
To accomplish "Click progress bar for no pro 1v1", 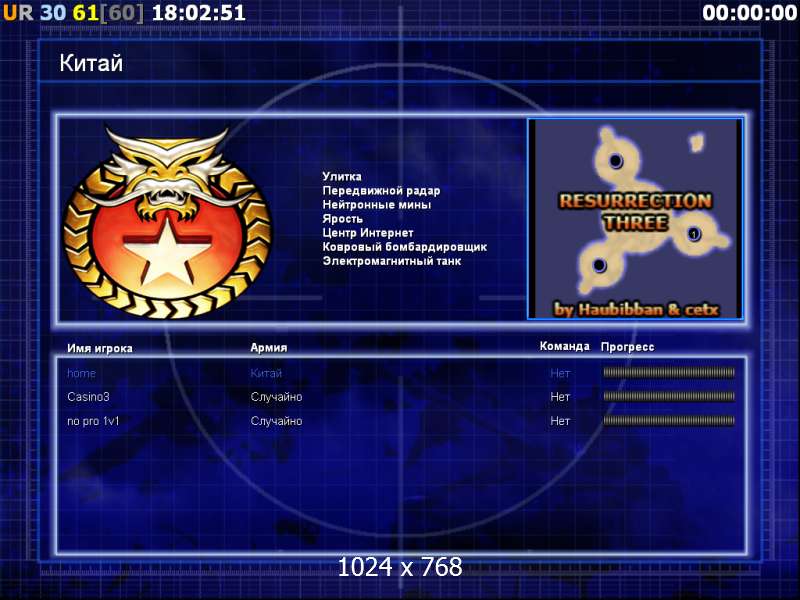I will 669,420.
